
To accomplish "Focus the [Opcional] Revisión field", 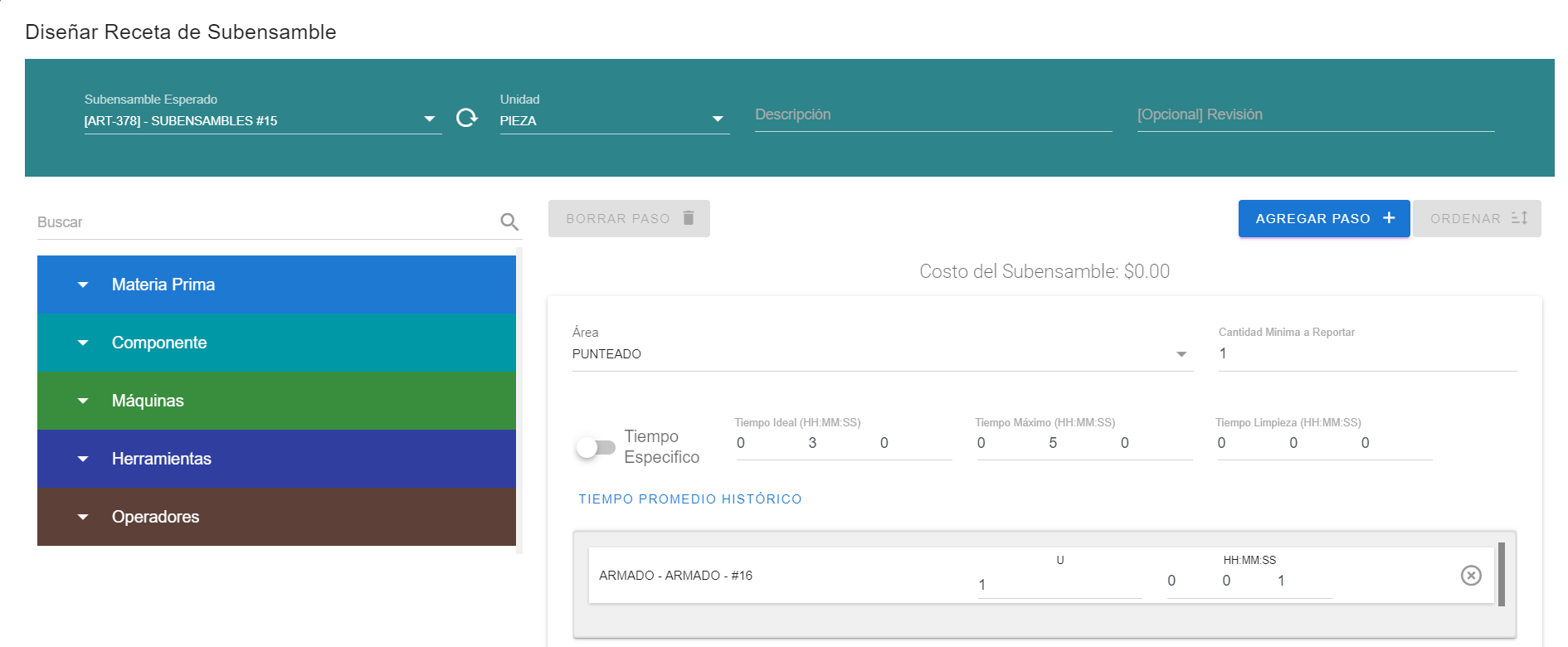I will coord(1315,115).
